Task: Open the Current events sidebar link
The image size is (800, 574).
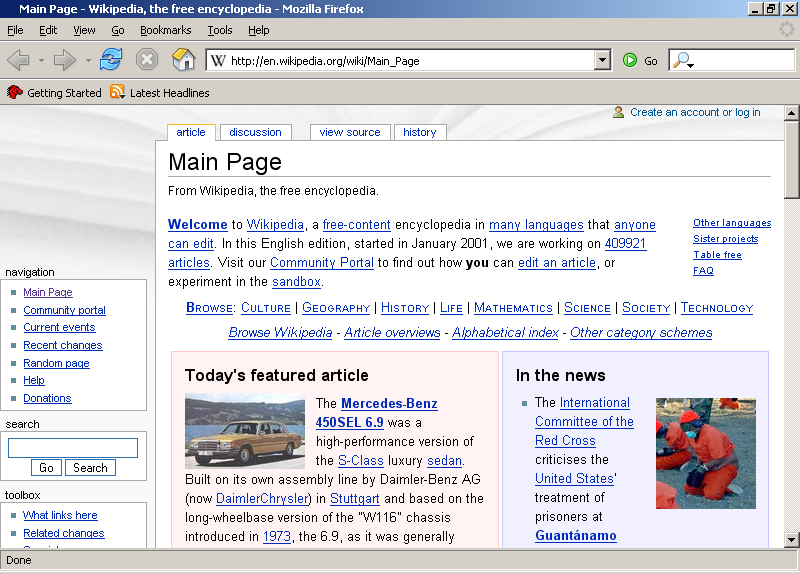Action: (59, 327)
